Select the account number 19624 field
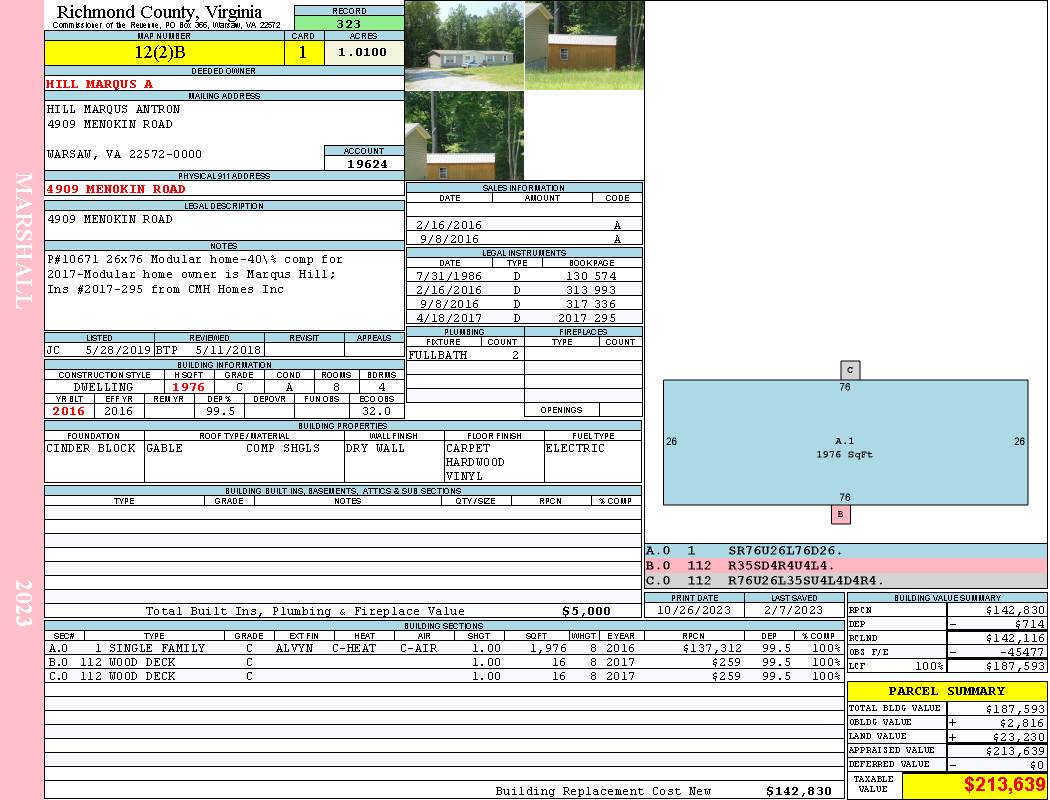1050x800 pixels. coord(364,164)
